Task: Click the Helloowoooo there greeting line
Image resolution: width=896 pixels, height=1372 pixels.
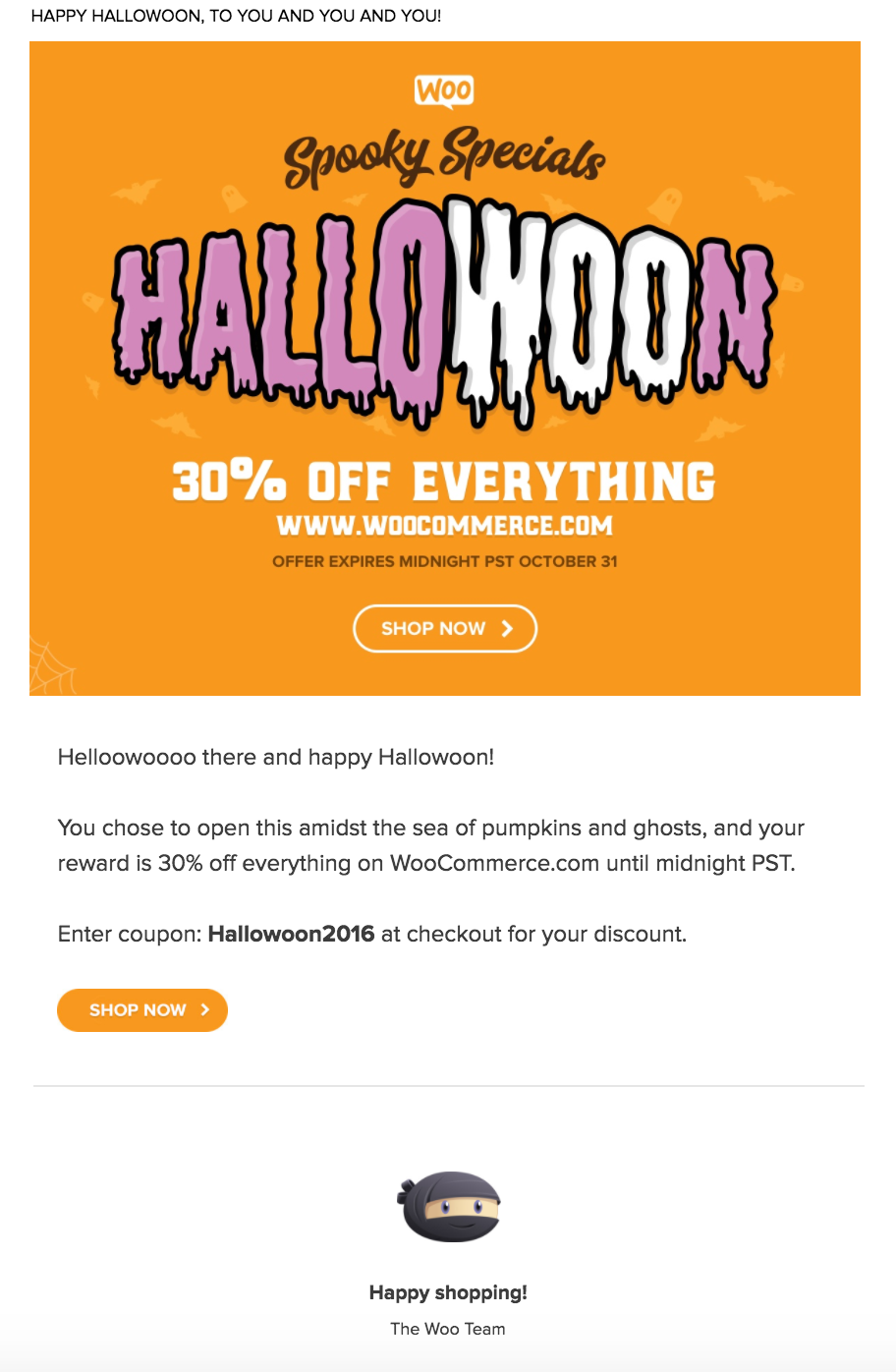Action: pos(276,757)
